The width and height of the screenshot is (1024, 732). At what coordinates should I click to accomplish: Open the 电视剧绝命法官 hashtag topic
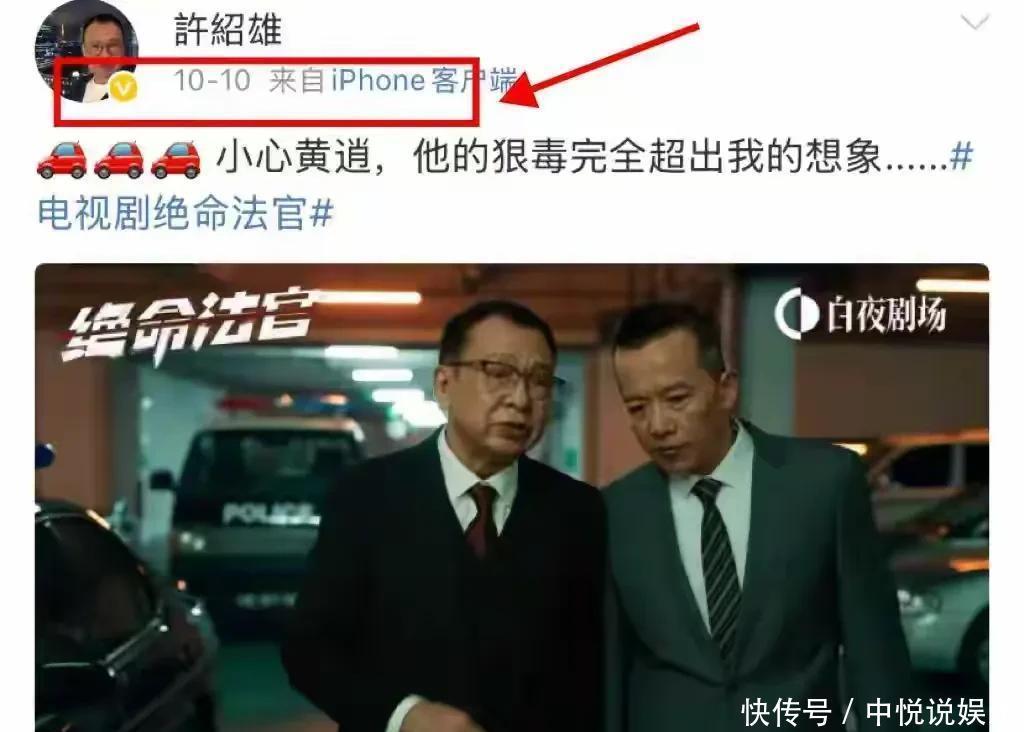(185, 213)
